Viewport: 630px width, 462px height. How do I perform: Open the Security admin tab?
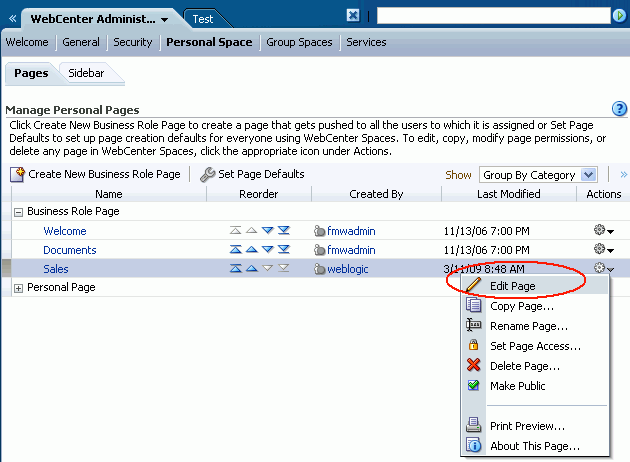133,42
